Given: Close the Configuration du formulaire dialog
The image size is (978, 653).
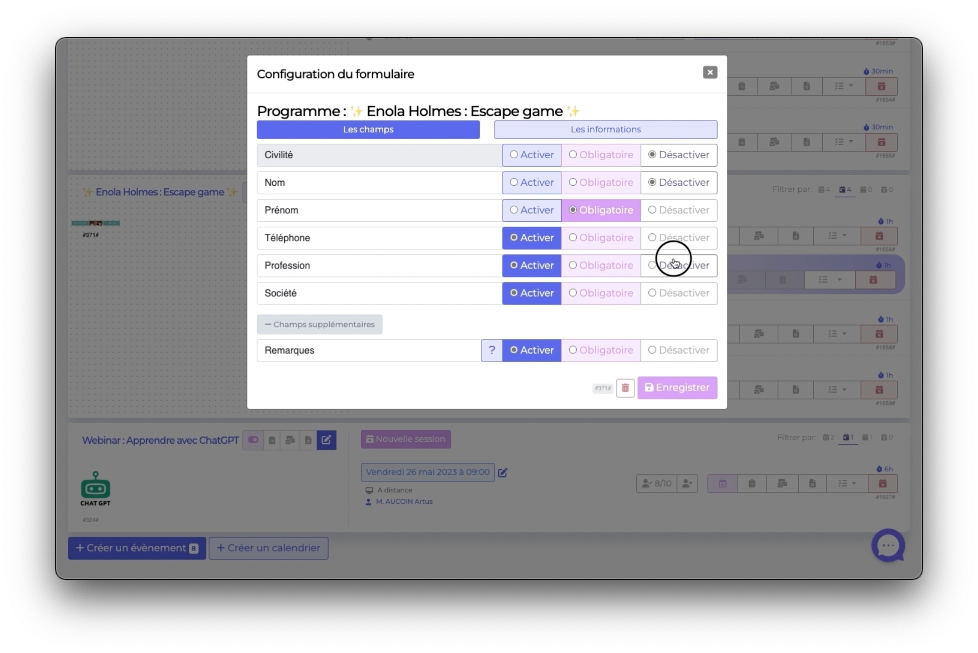Looking at the screenshot, I should tap(709, 72).
